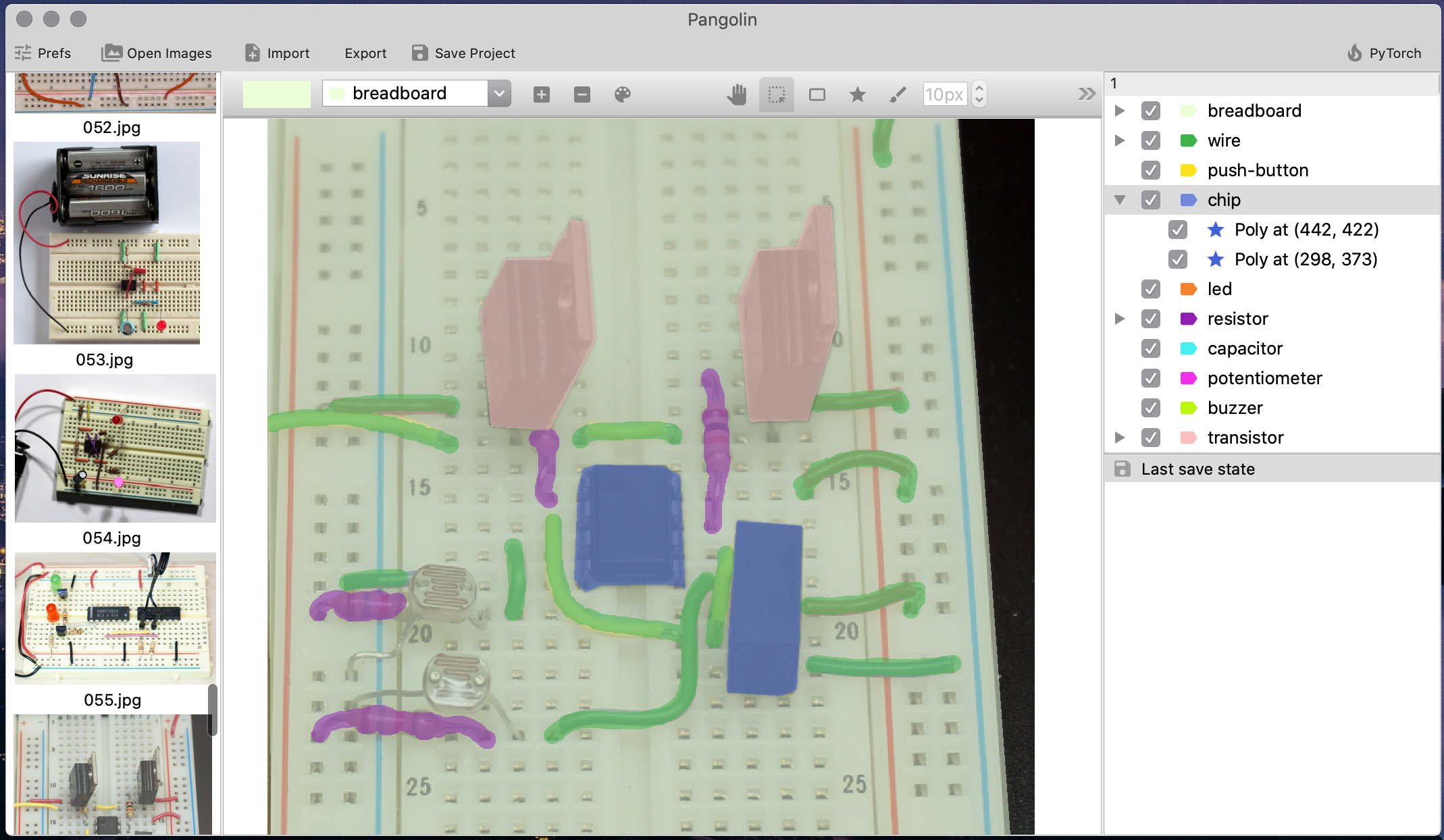Click the plus add-class button

(x=542, y=95)
